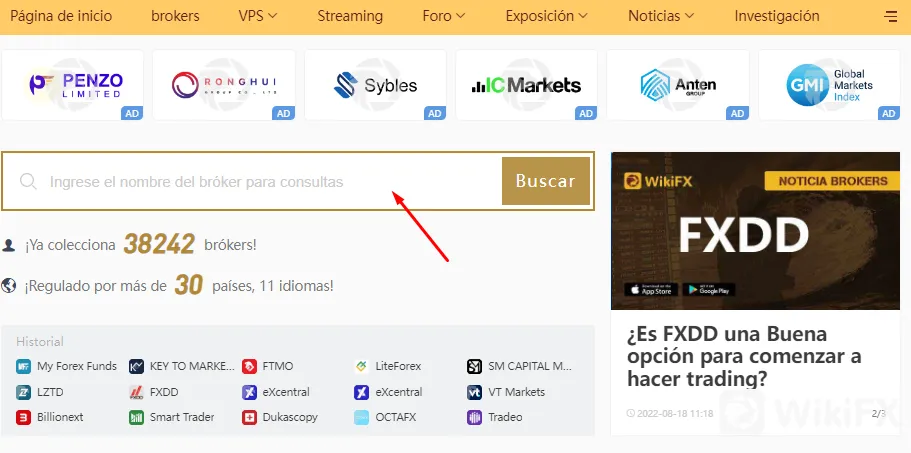Open the PENZO Limited ad card
The image size is (911, 453).
(x=73, y=85)
